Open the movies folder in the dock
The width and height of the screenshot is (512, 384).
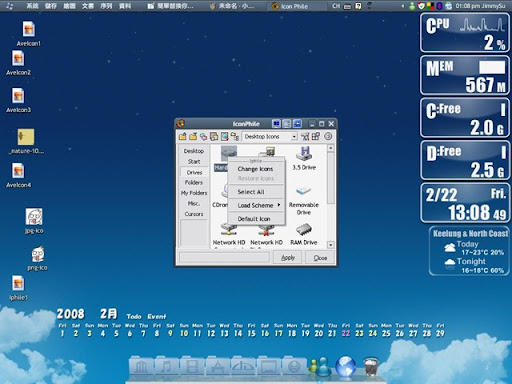pos(192,367)
